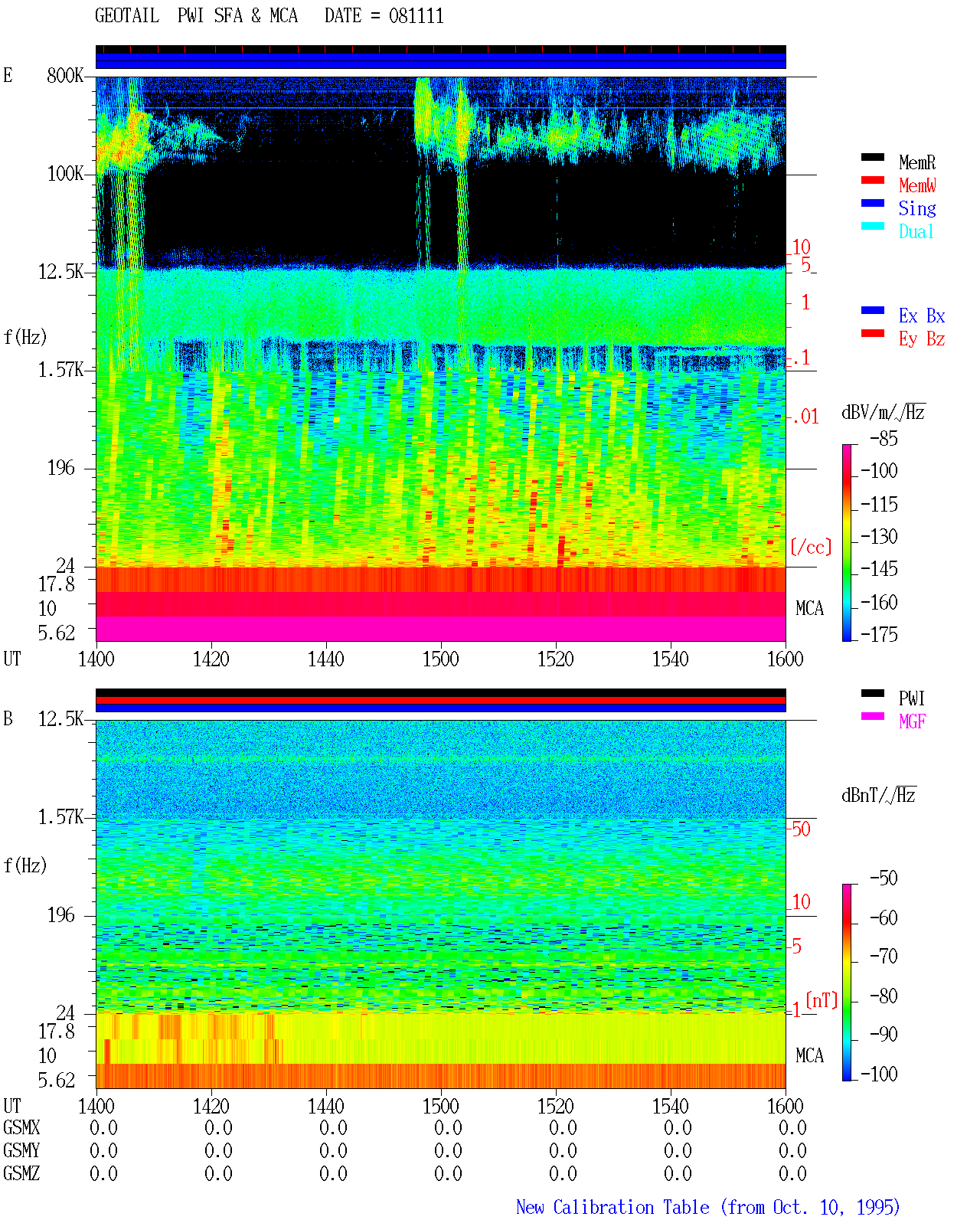Click the Sing legend label

tap(917, 208)
